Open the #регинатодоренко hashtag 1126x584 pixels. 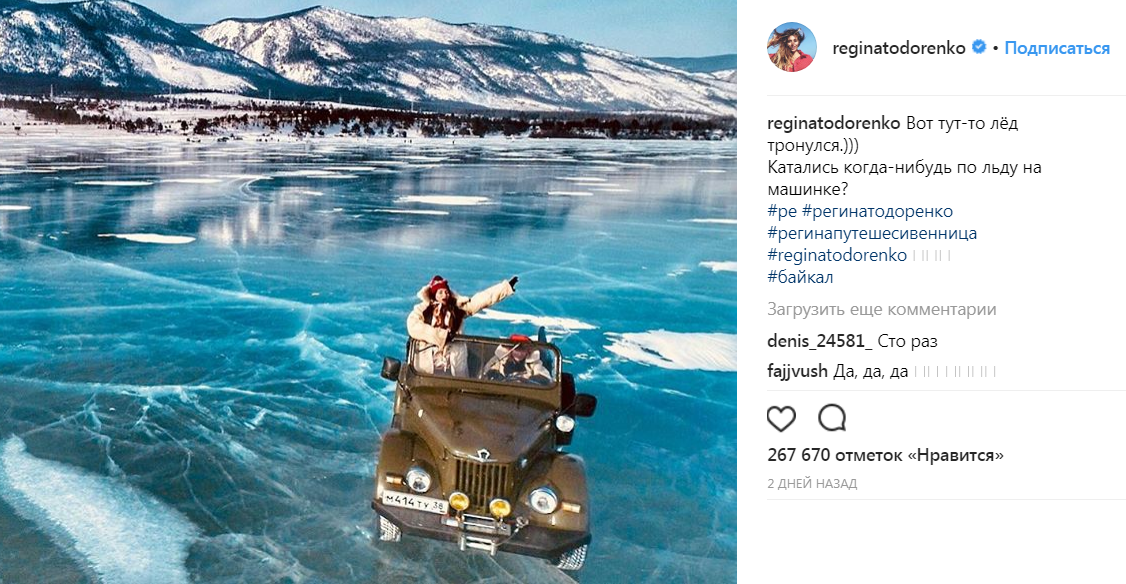click(x=878, y=211)
